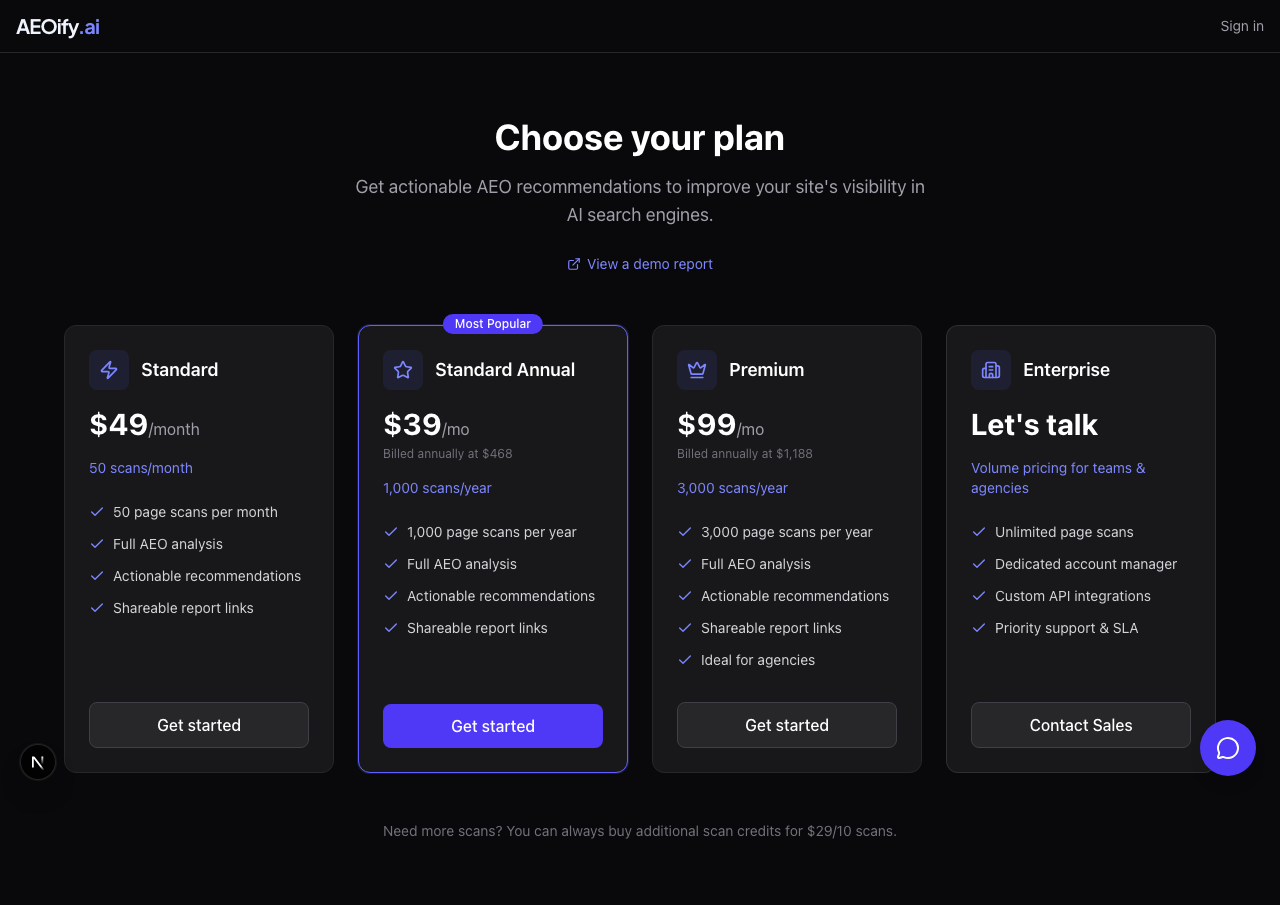Open the Sign in link
Viewport: 1280px width, 905px height.
click(x=1242, y=26)
